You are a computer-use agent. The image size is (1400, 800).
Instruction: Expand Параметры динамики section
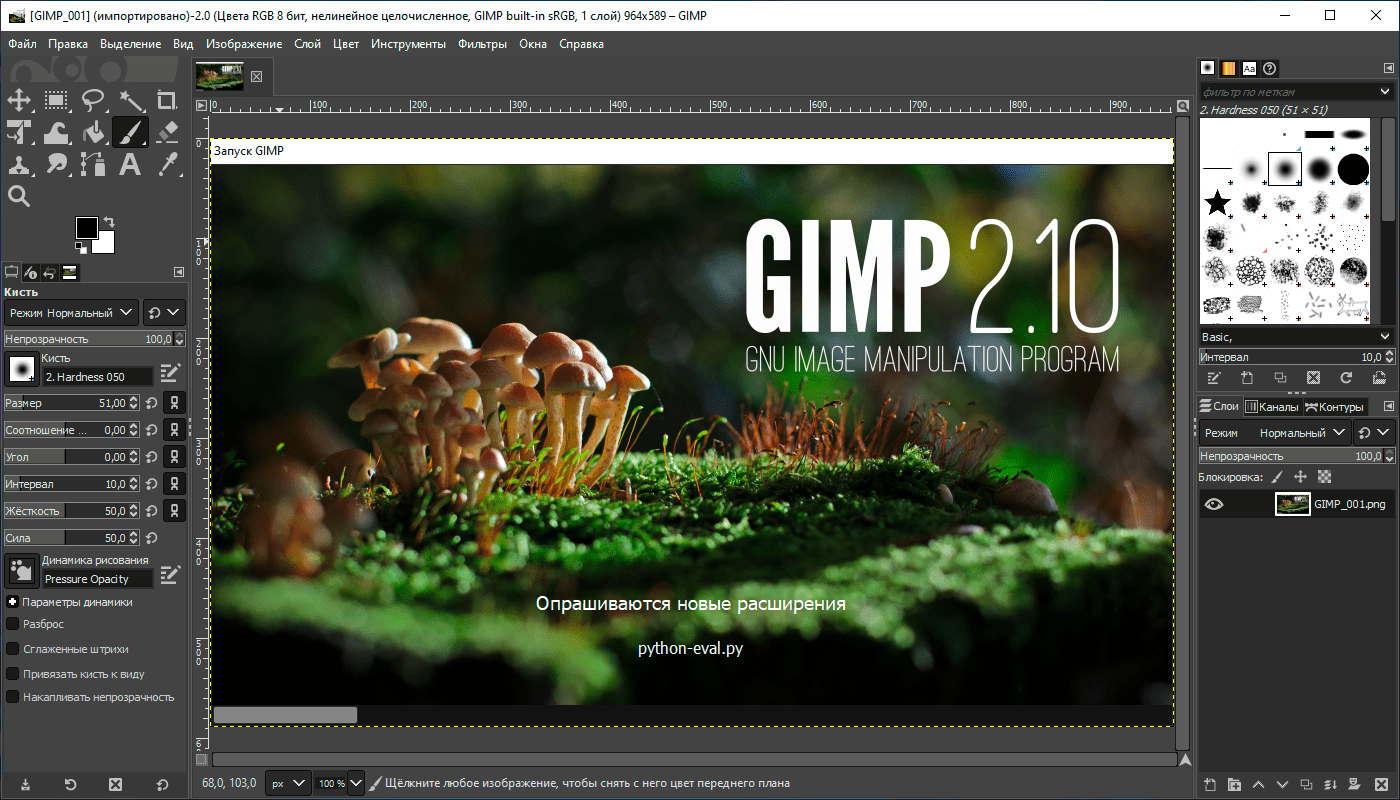(12, 602)
